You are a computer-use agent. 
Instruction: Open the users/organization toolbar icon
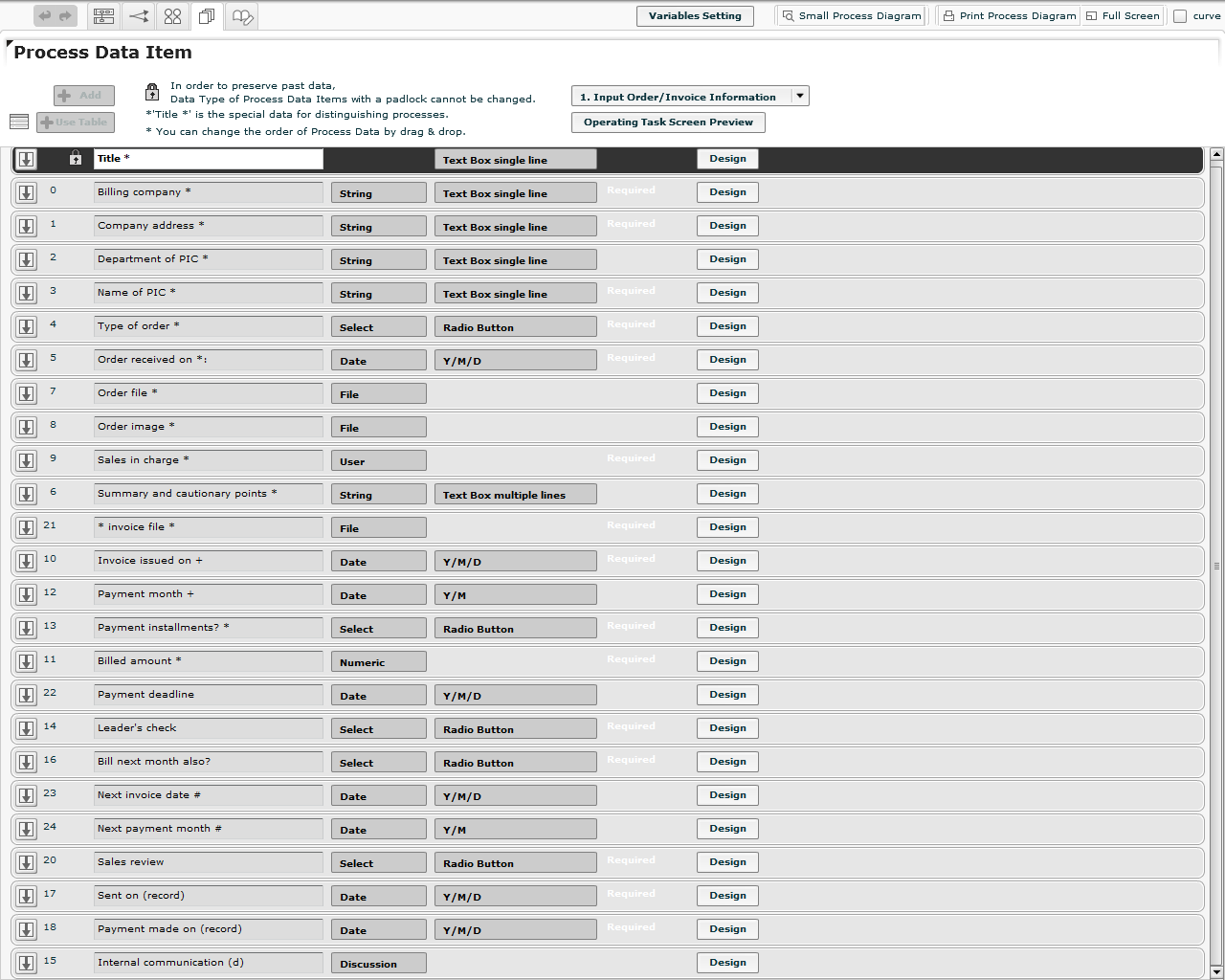[172, 15]
